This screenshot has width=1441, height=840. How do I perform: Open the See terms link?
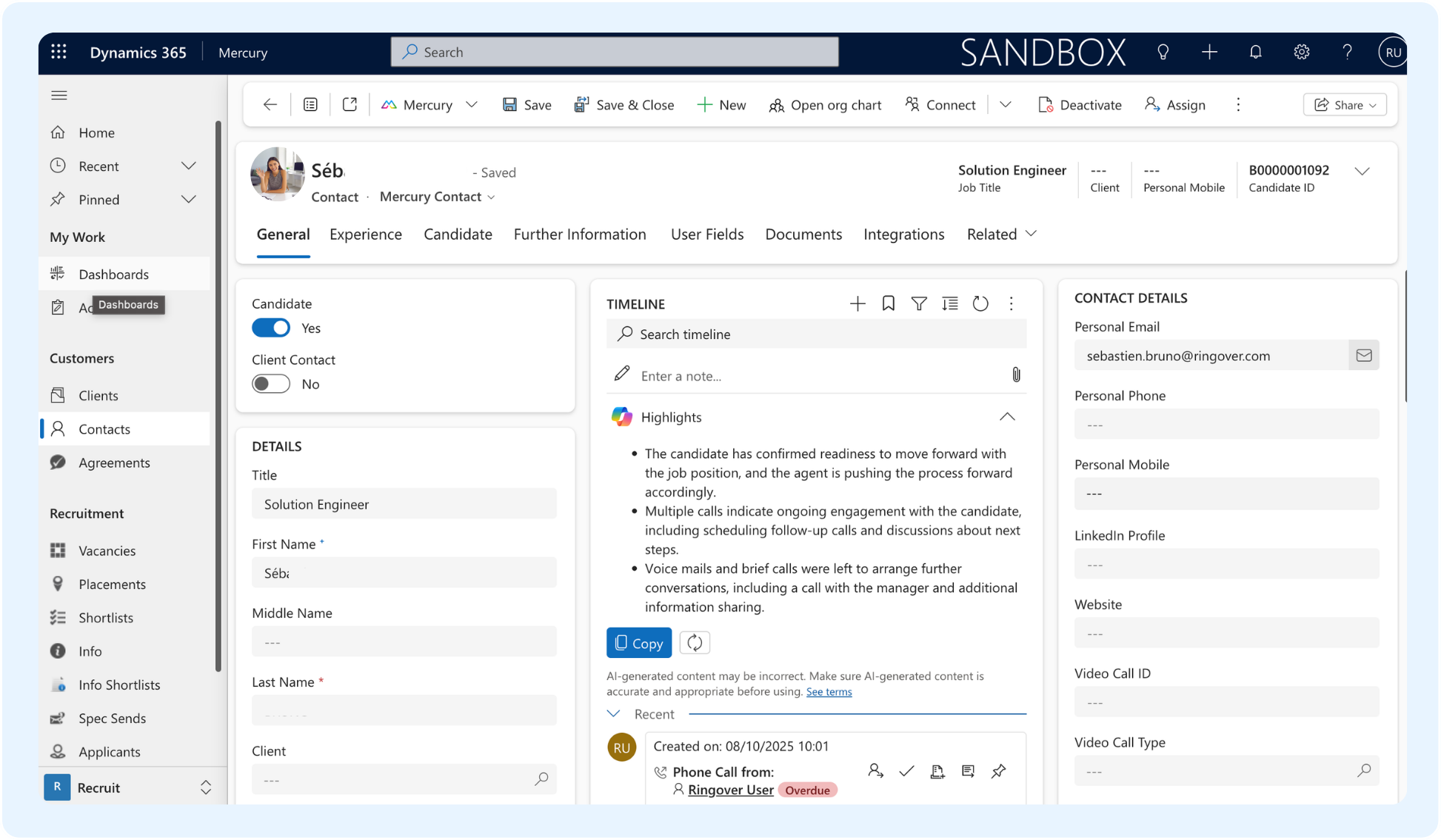tap(829, 692)
